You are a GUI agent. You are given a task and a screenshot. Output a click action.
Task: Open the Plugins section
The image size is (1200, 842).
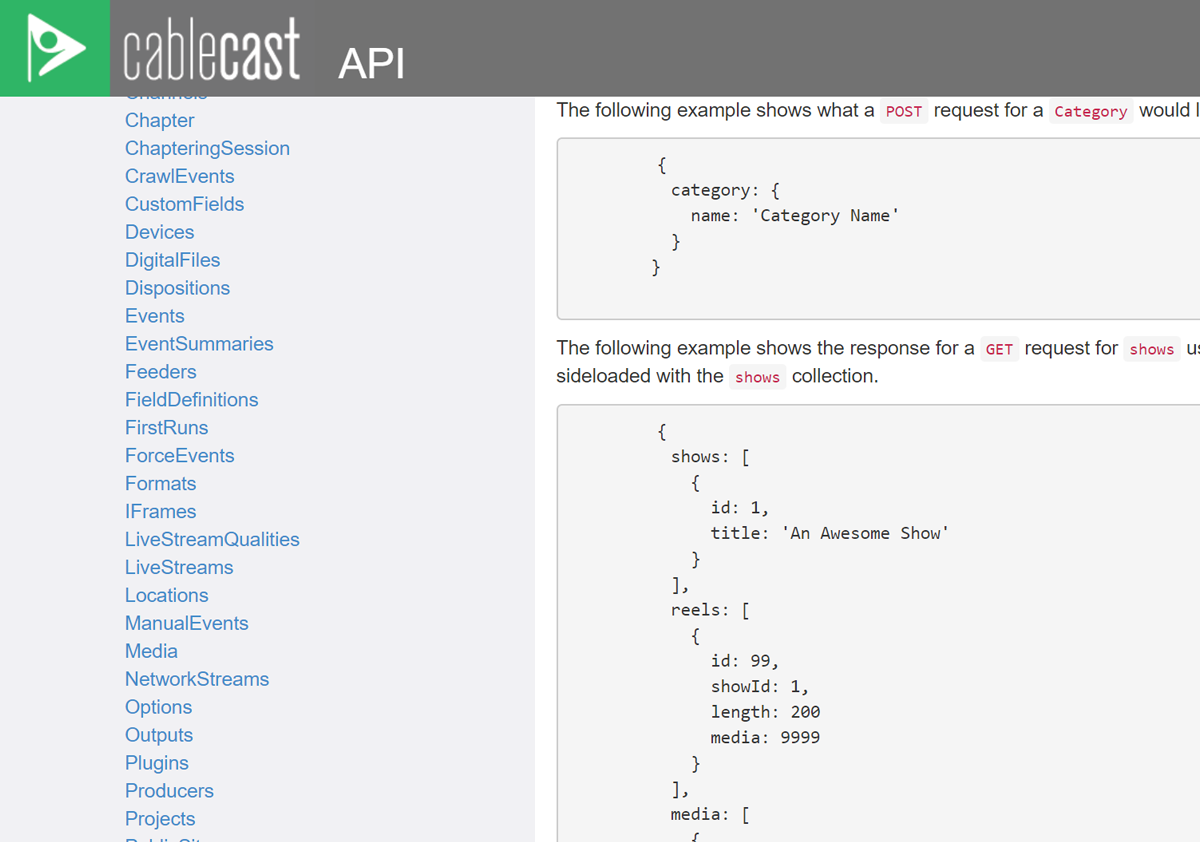coord(156,763)
